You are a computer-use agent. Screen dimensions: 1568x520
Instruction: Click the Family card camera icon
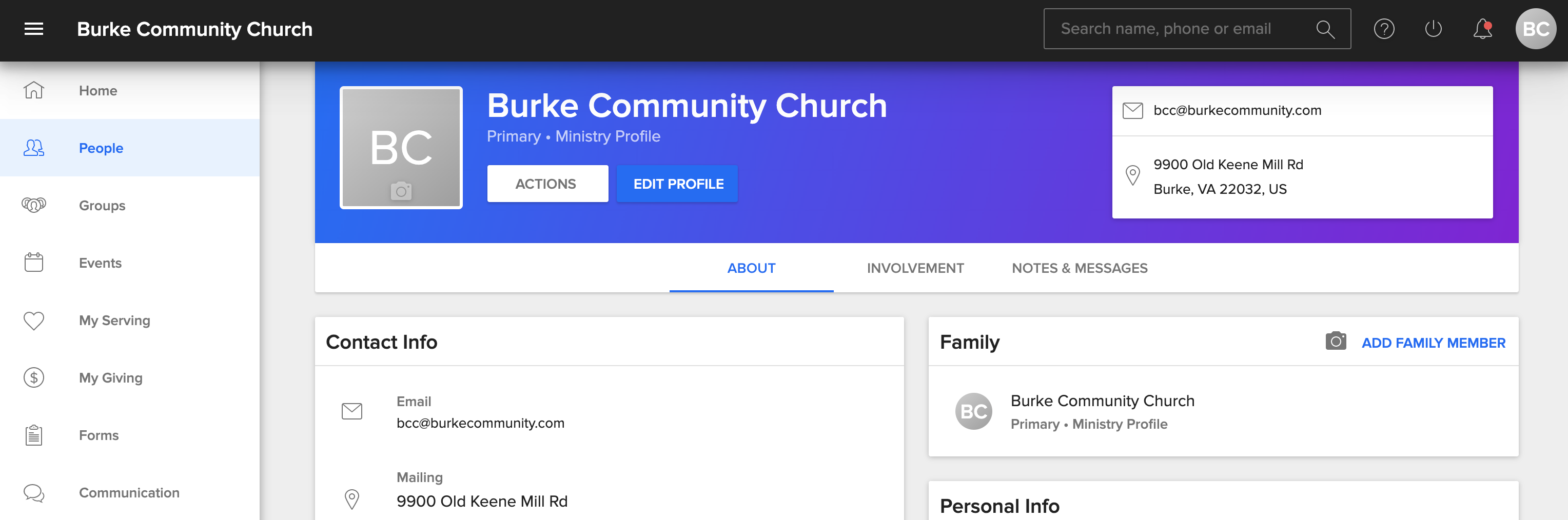[x=1336, y=341]
